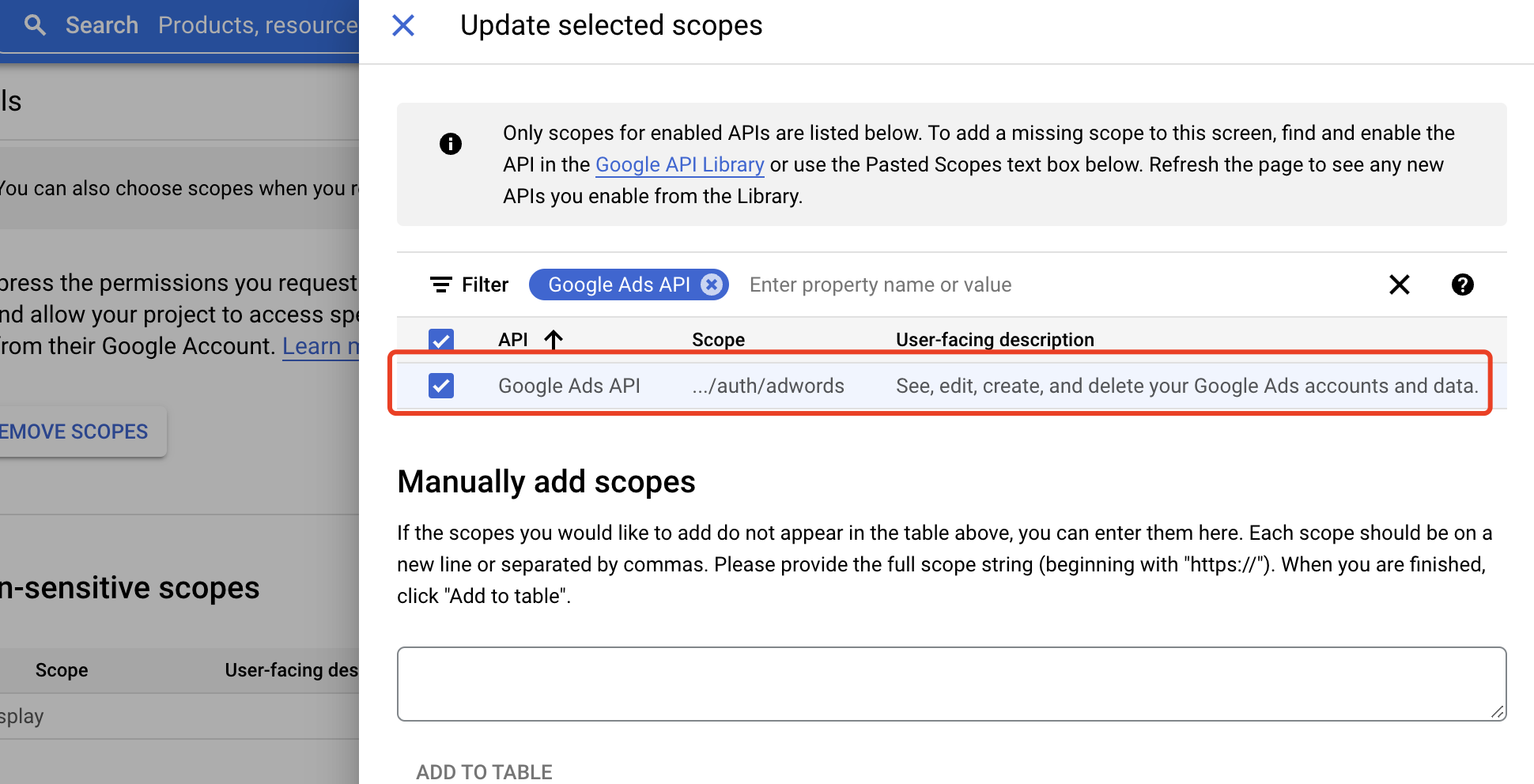Click the search magnifier icon

(35, 24)
